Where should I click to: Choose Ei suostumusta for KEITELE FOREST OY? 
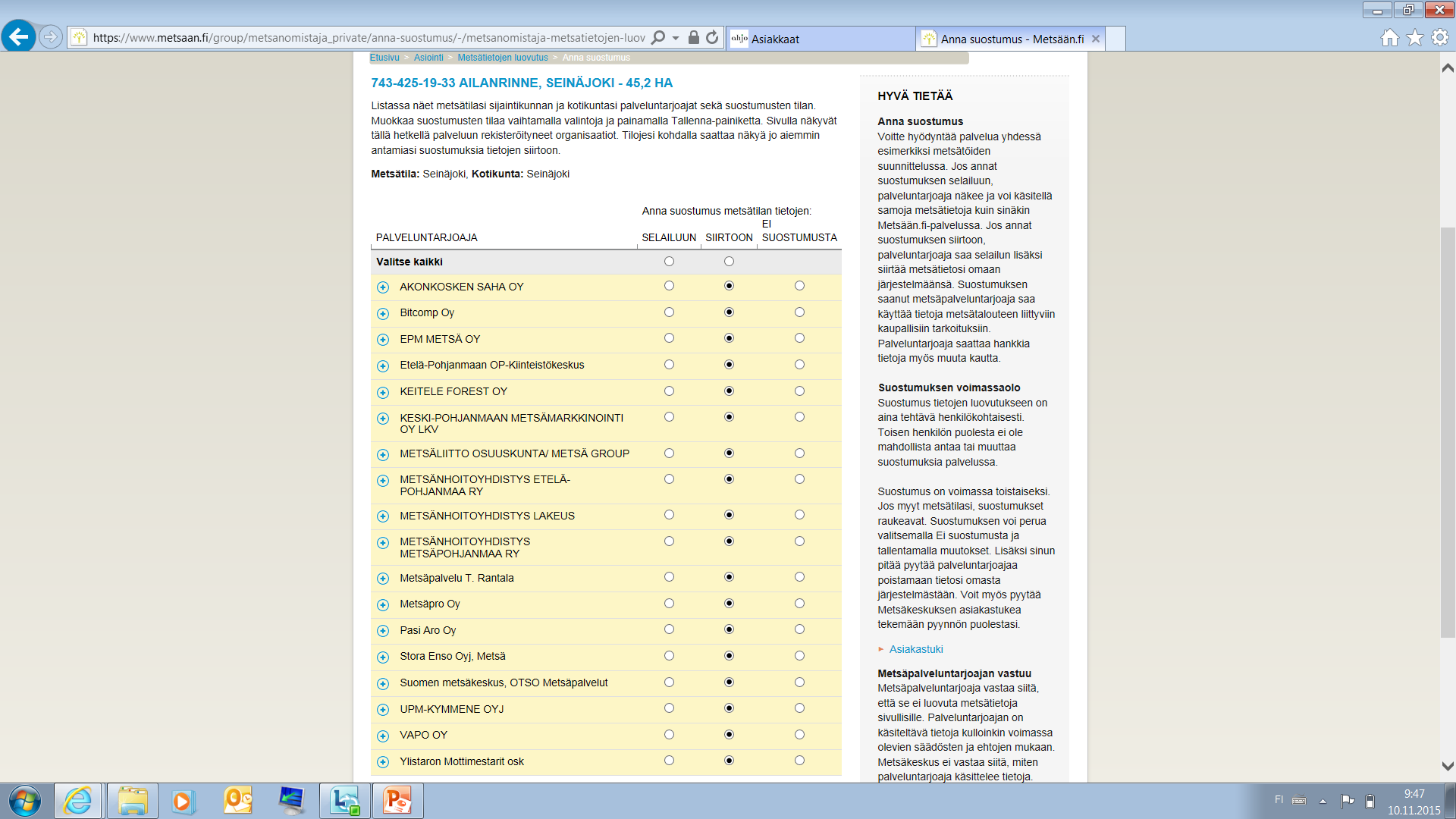(799, 391)
